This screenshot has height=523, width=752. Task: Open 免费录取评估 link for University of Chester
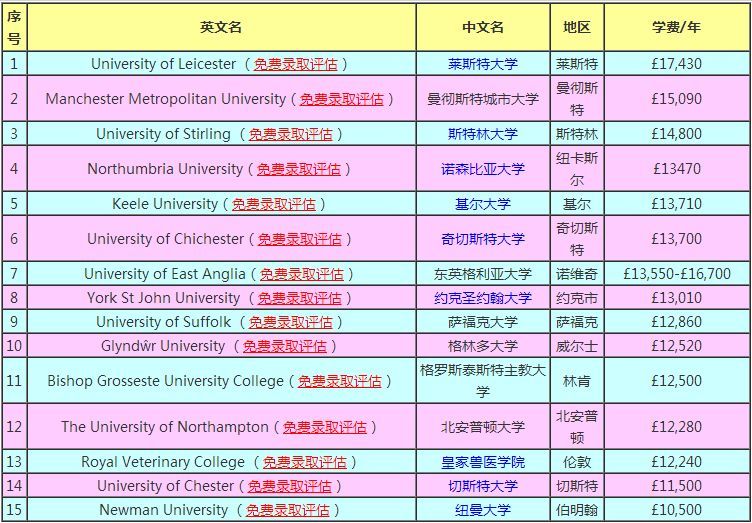click(289, 486)
